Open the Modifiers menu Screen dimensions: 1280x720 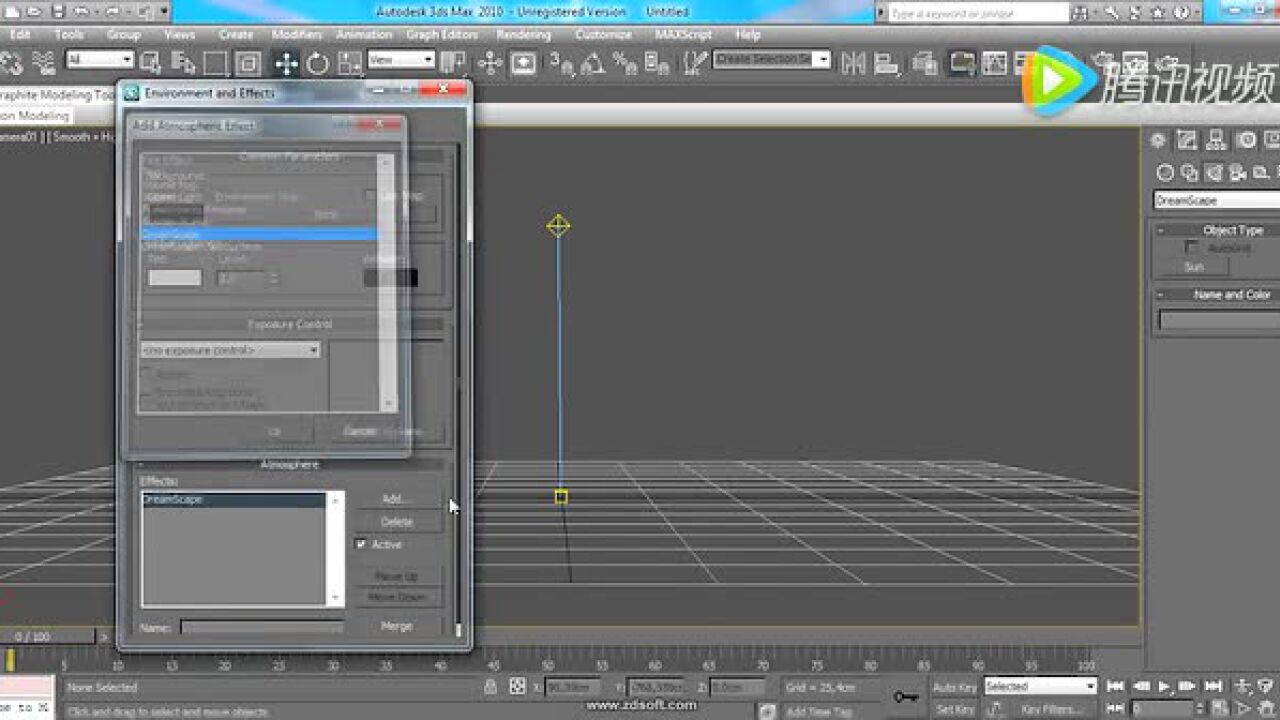coord(297,34)
